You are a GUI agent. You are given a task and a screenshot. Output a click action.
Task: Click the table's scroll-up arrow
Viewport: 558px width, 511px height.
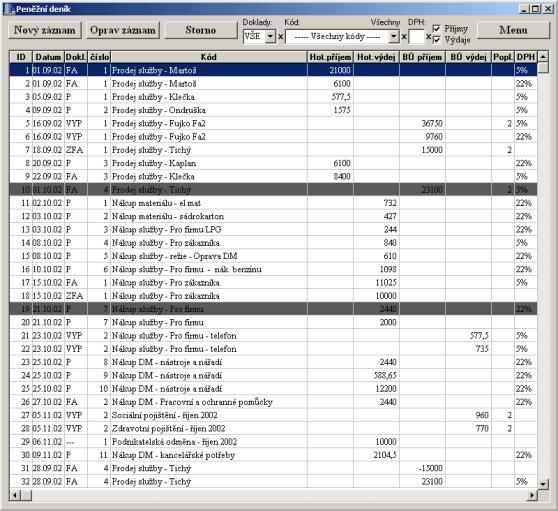(543, 57)
